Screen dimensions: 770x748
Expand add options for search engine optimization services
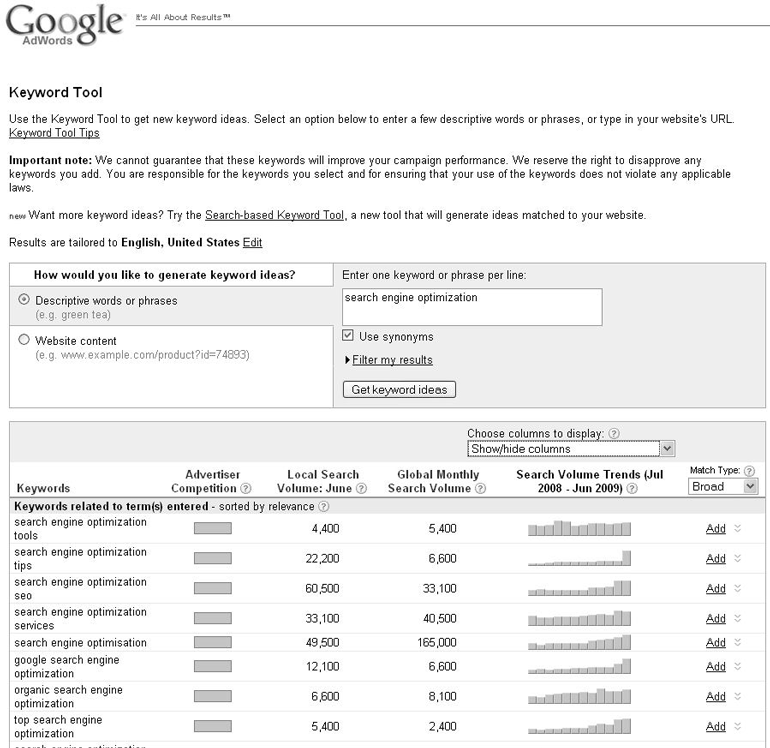tap(738, 618)
